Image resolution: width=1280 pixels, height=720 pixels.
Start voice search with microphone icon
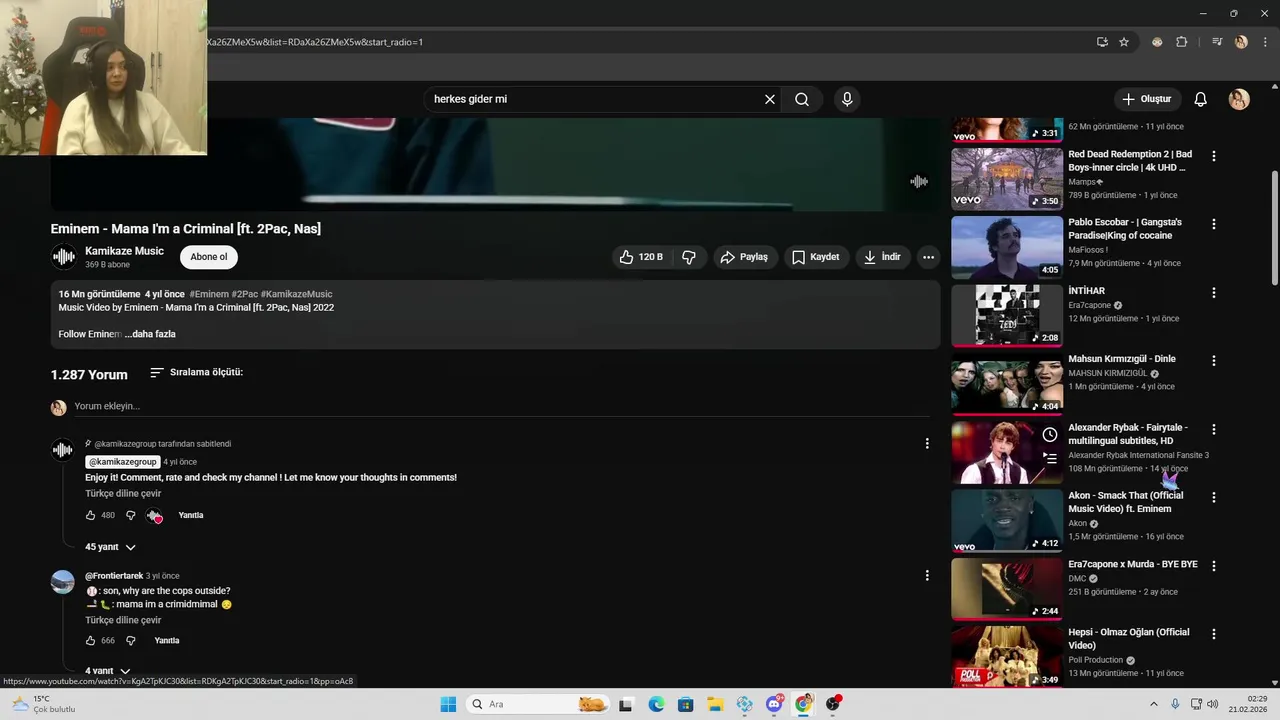pos(847,99)
